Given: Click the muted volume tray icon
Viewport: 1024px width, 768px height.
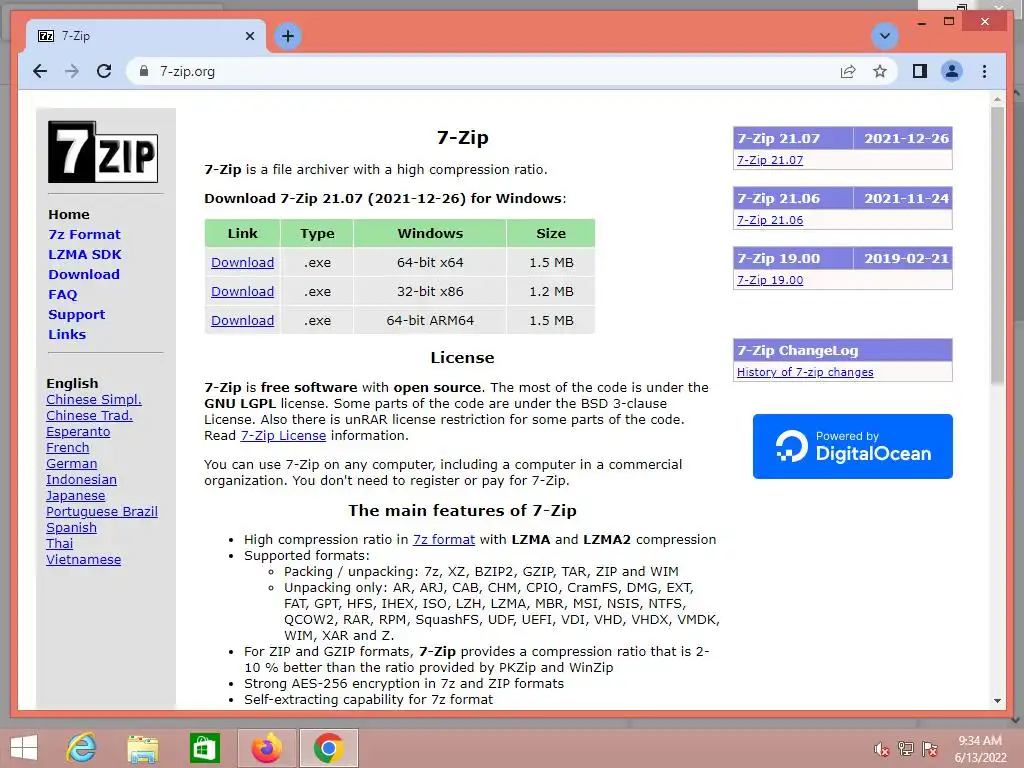Looking at the screenshot, I should pos(882,749).
